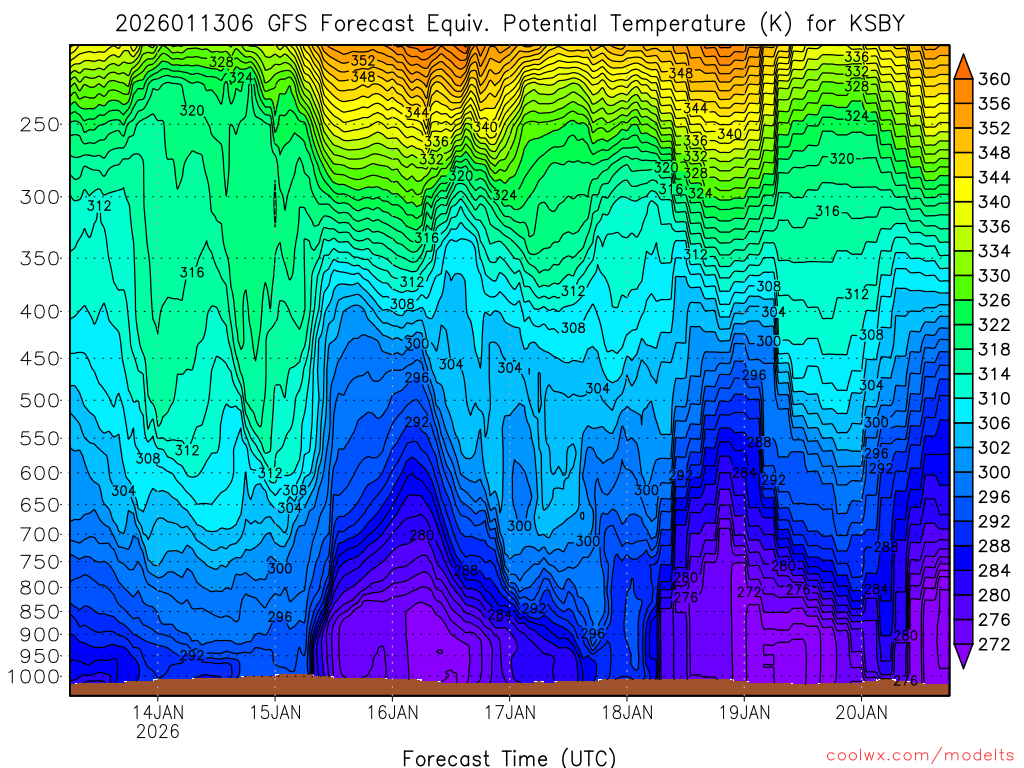Pick the 17JAN date label
Screen dimensions: 1024x768
[x=510, y=712]
